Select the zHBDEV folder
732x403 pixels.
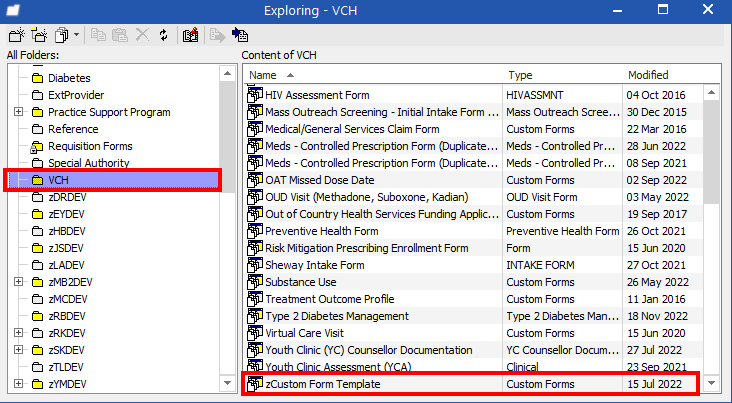tap(67, 231)
